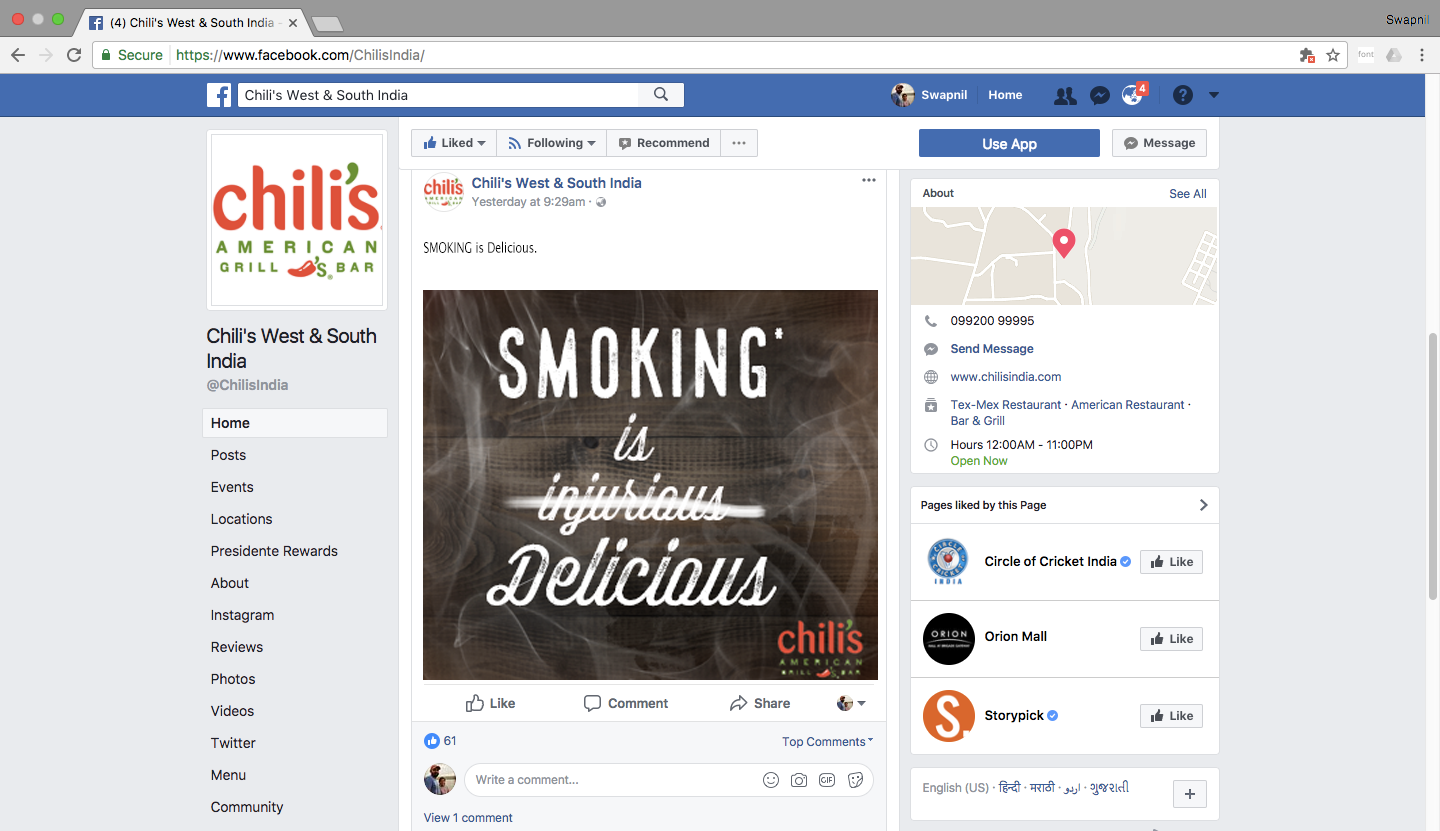
Task: Click the Quick Help question mark icon
Action: coord(1183,95)
